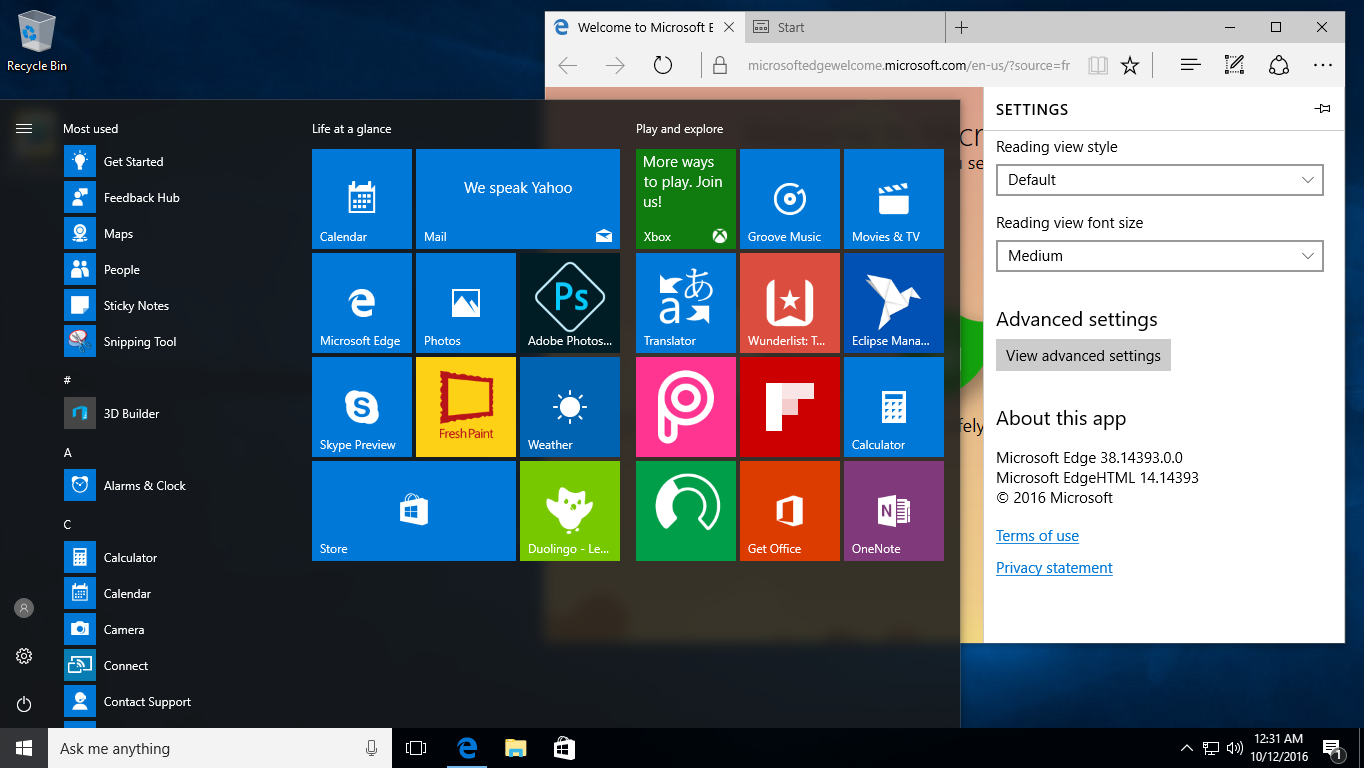Click the Share icon in Edge
Screen dimensions: 1364x768
pyautogui.click(x=1278, y=65)
